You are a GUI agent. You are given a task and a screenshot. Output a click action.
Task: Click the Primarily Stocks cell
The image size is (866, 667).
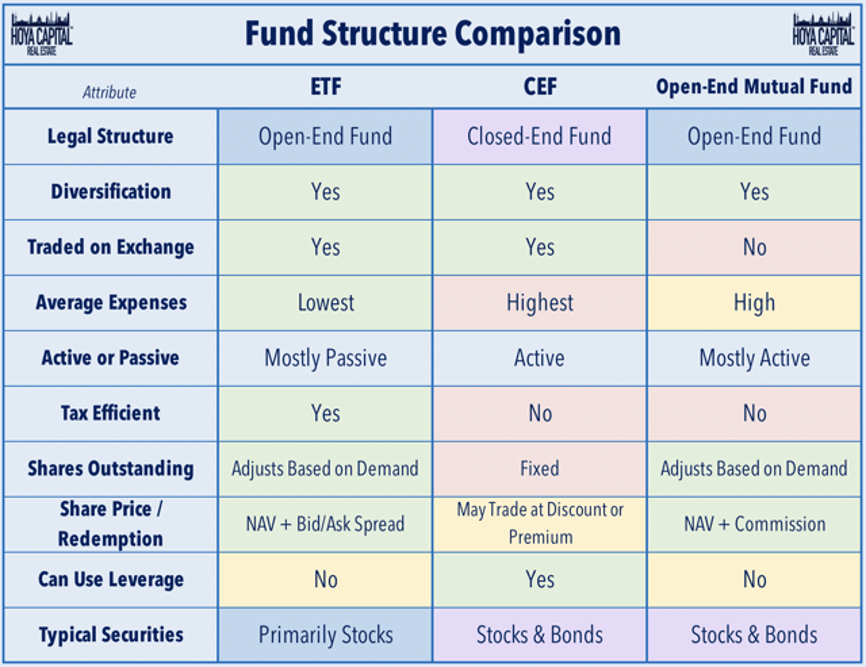325,635
